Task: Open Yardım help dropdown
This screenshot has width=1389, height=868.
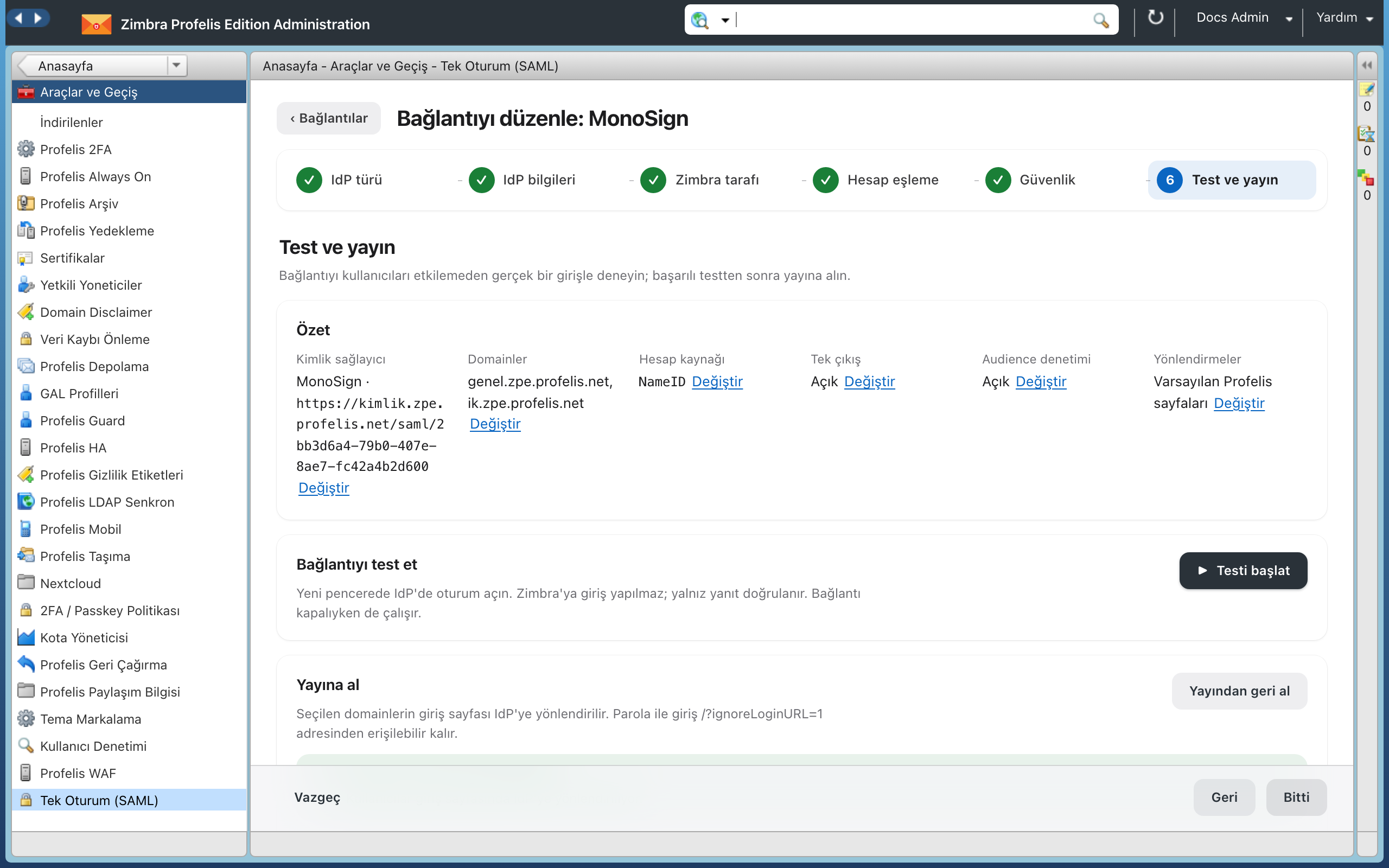Action: (x=1344, y=18)
